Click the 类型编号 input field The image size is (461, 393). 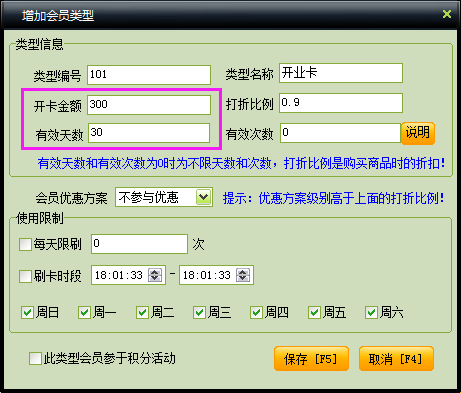click(149, 75)
